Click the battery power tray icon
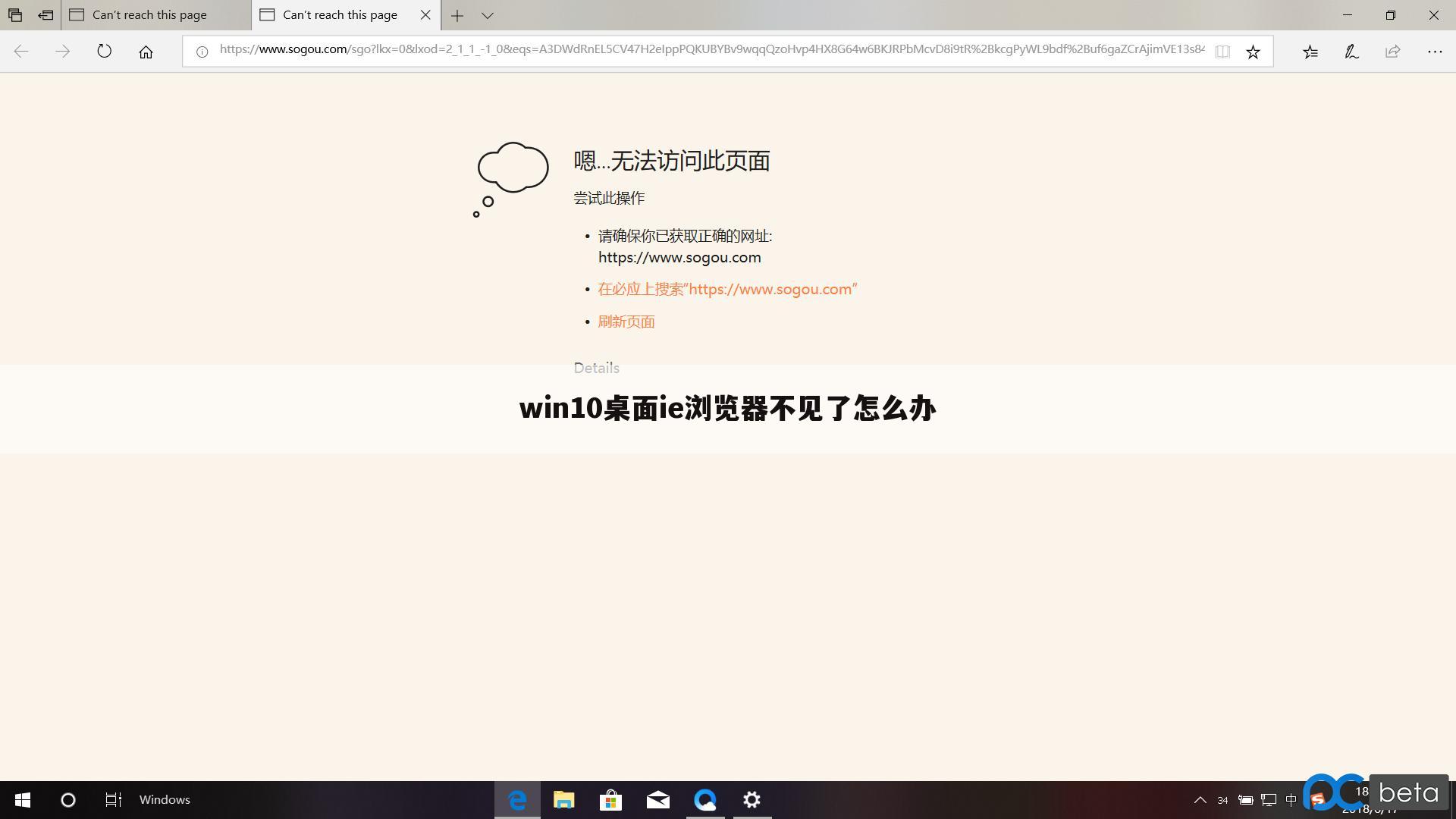 [x=1246, y=800]
